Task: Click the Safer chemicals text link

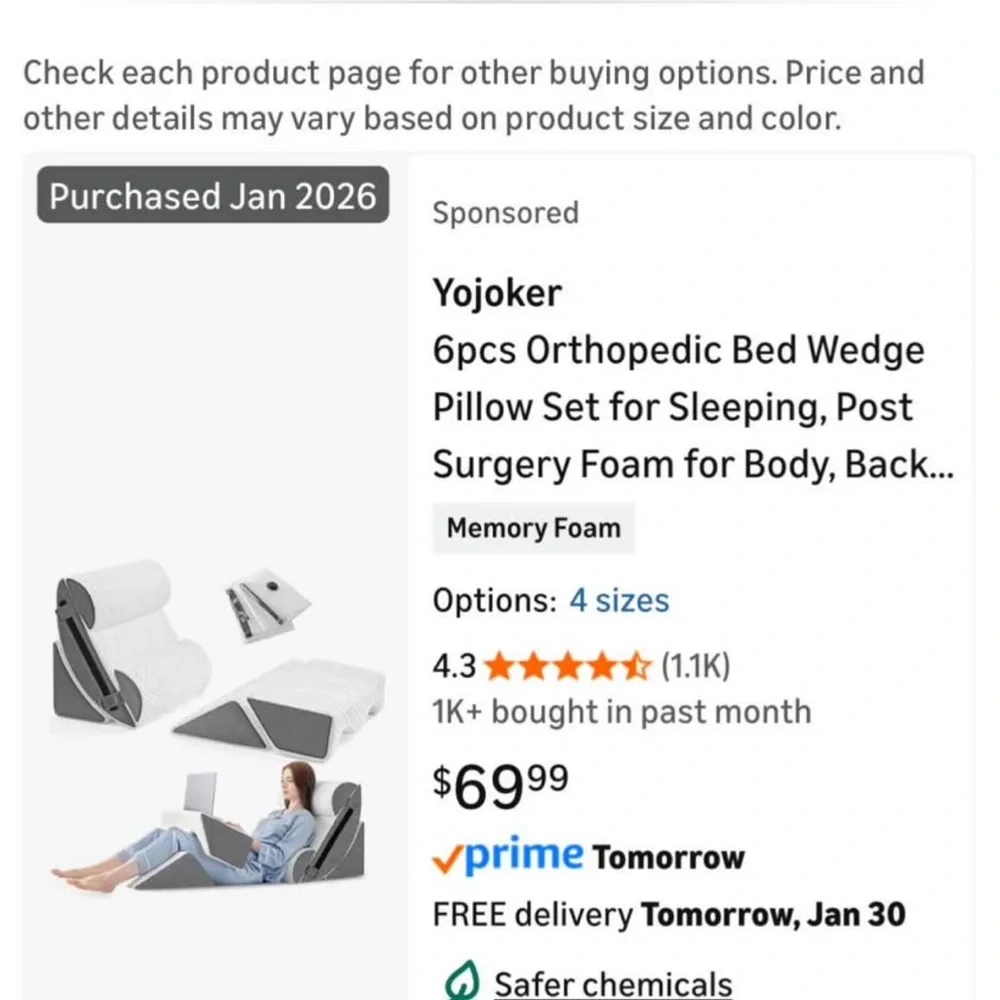Action: tap(613, 984)
